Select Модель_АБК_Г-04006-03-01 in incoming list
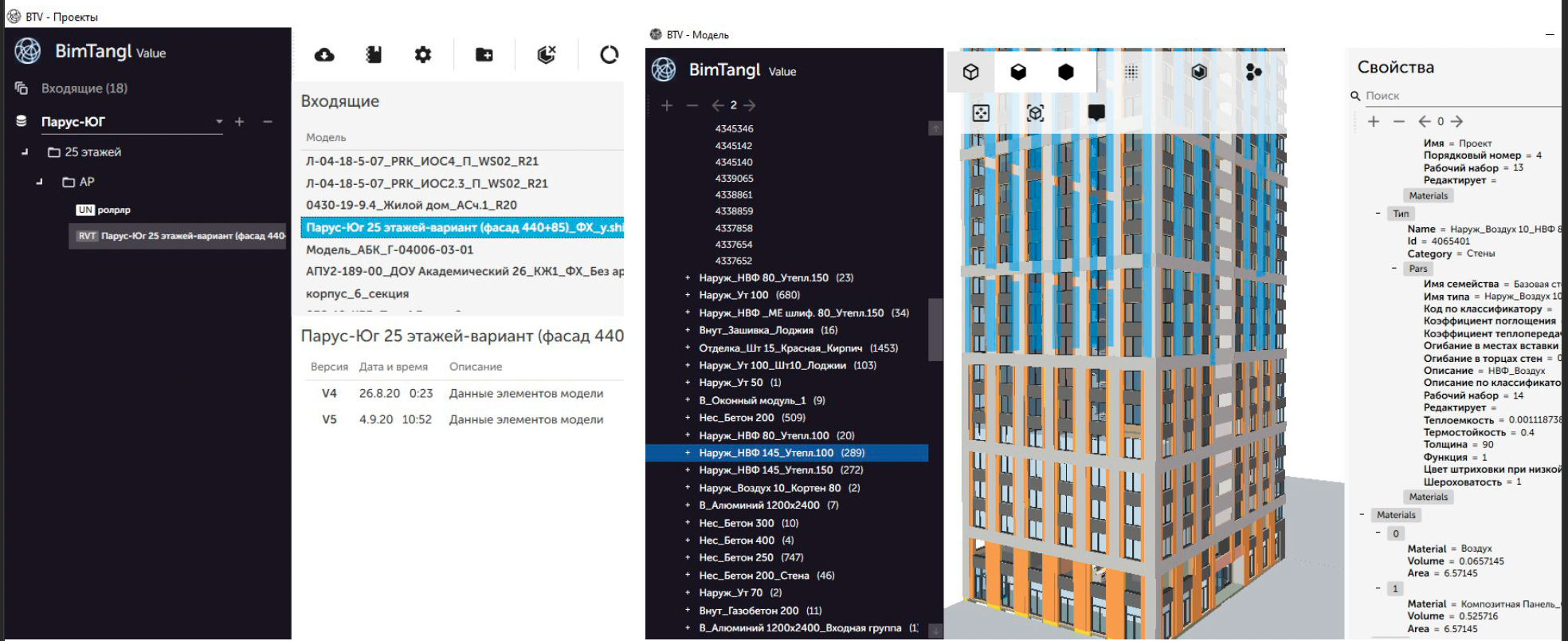 coord(390,250)
